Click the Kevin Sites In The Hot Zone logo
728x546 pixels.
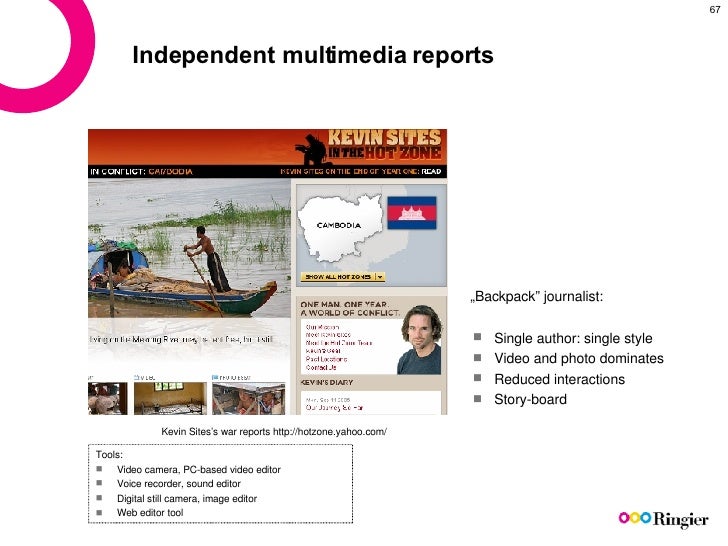pos(370,146)
